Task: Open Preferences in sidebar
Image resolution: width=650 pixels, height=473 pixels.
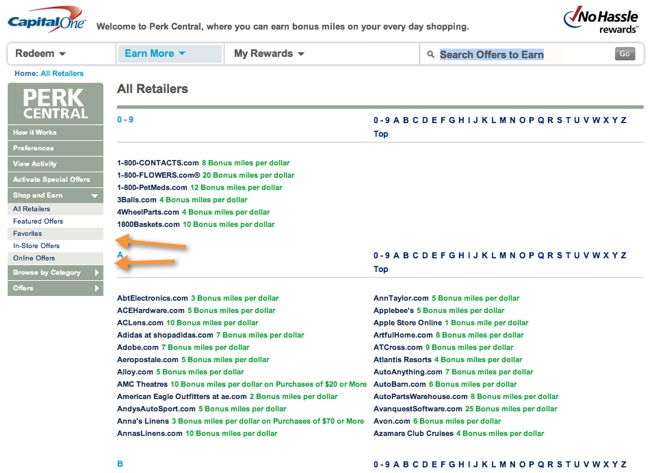Action: [x=56, y=148]
